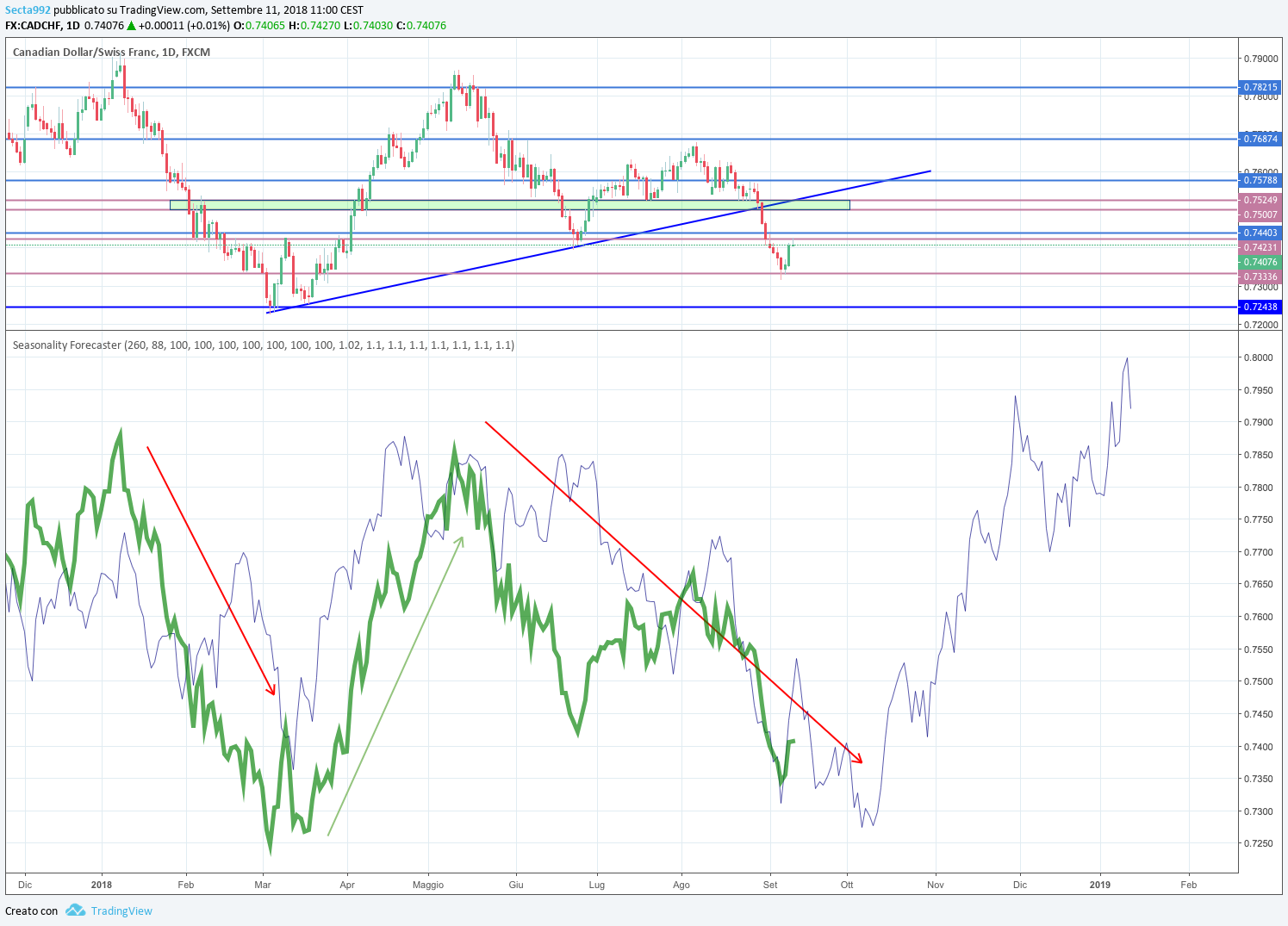
Task: Click the FX:CADCHF symbol label
Action: pyautogui.click(x=32, y=26)
